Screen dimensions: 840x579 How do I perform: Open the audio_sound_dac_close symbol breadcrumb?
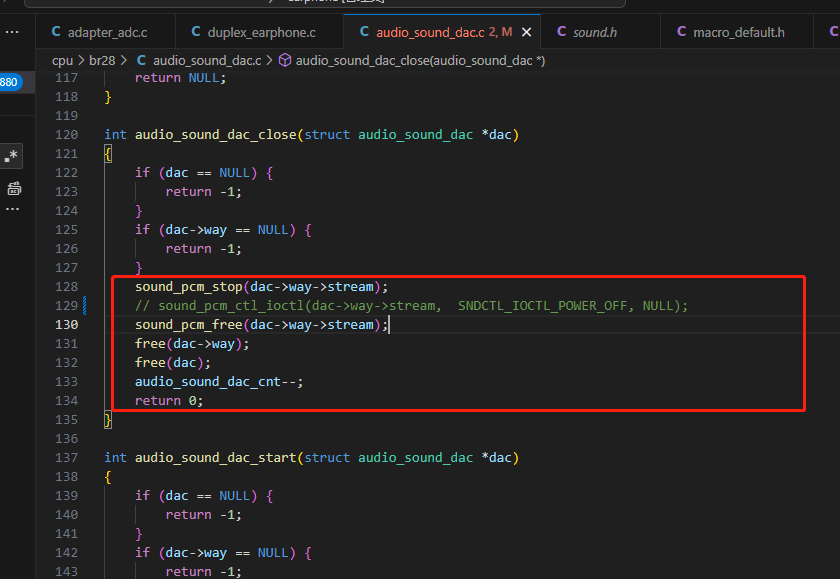pyautogui.click(x=412, y=61)
